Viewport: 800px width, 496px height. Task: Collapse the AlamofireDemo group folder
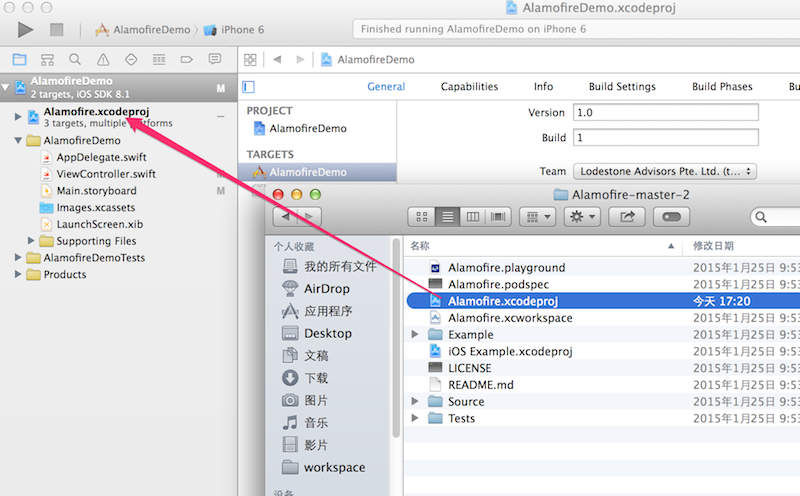18,140
